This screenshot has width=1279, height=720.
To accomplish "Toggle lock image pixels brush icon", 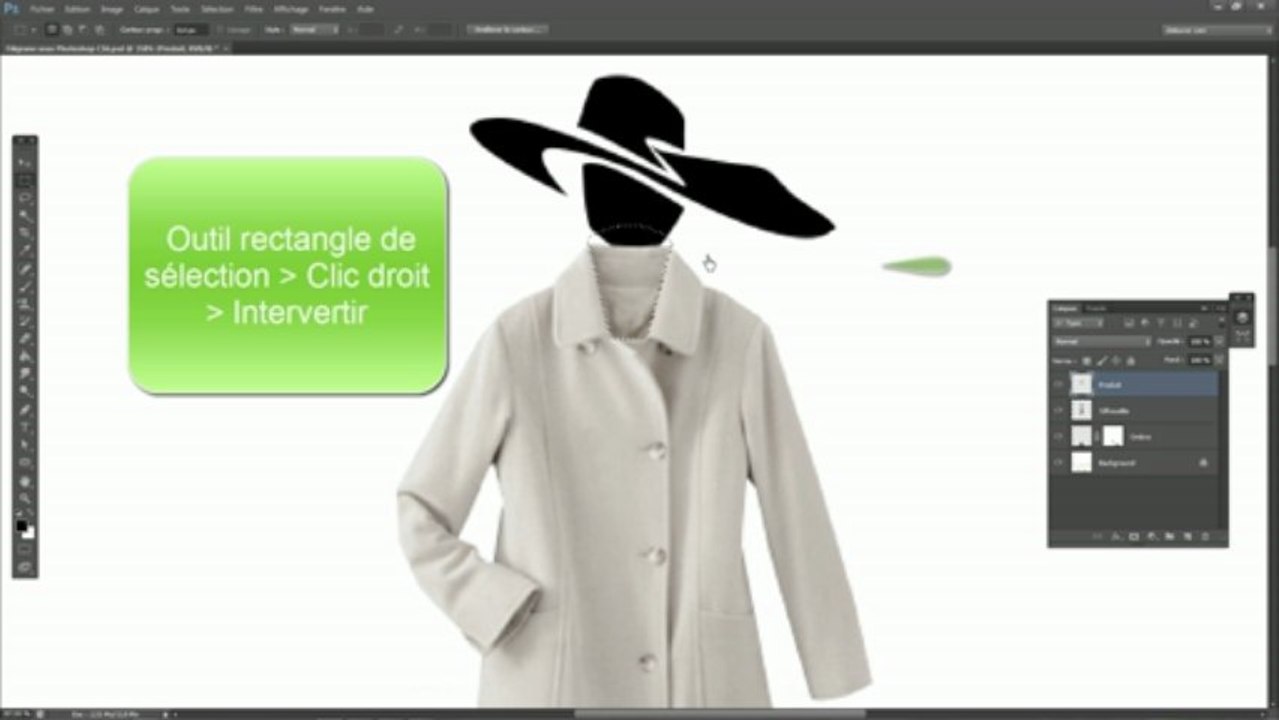I will 1101,360.
